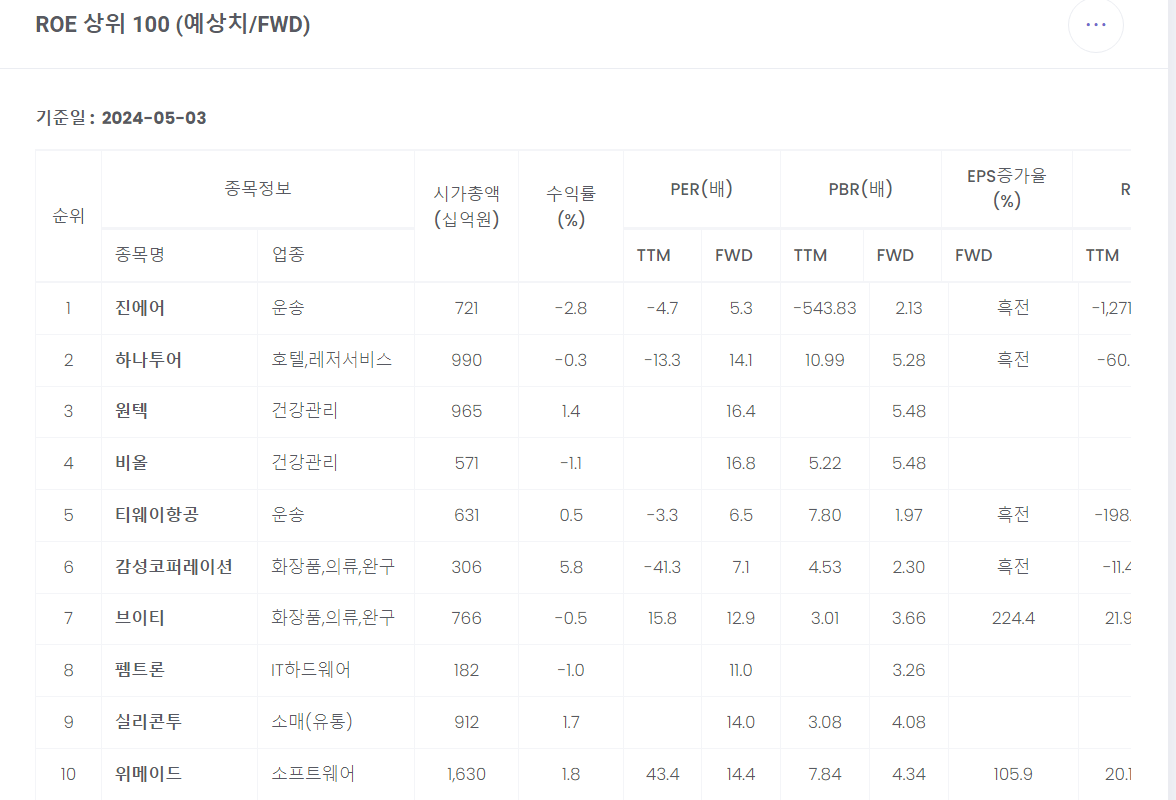Click market cap 912 for 실리콘투
The width and height of the screenshot is (1176, 800).
click(x=466, y=722)
